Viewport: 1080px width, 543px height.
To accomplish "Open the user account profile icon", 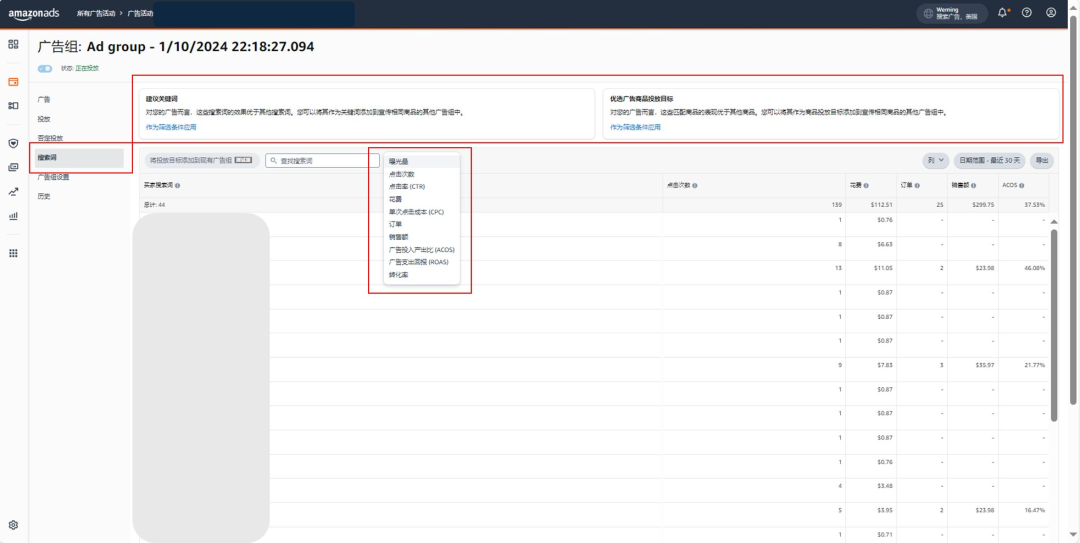I will 1050,12.
